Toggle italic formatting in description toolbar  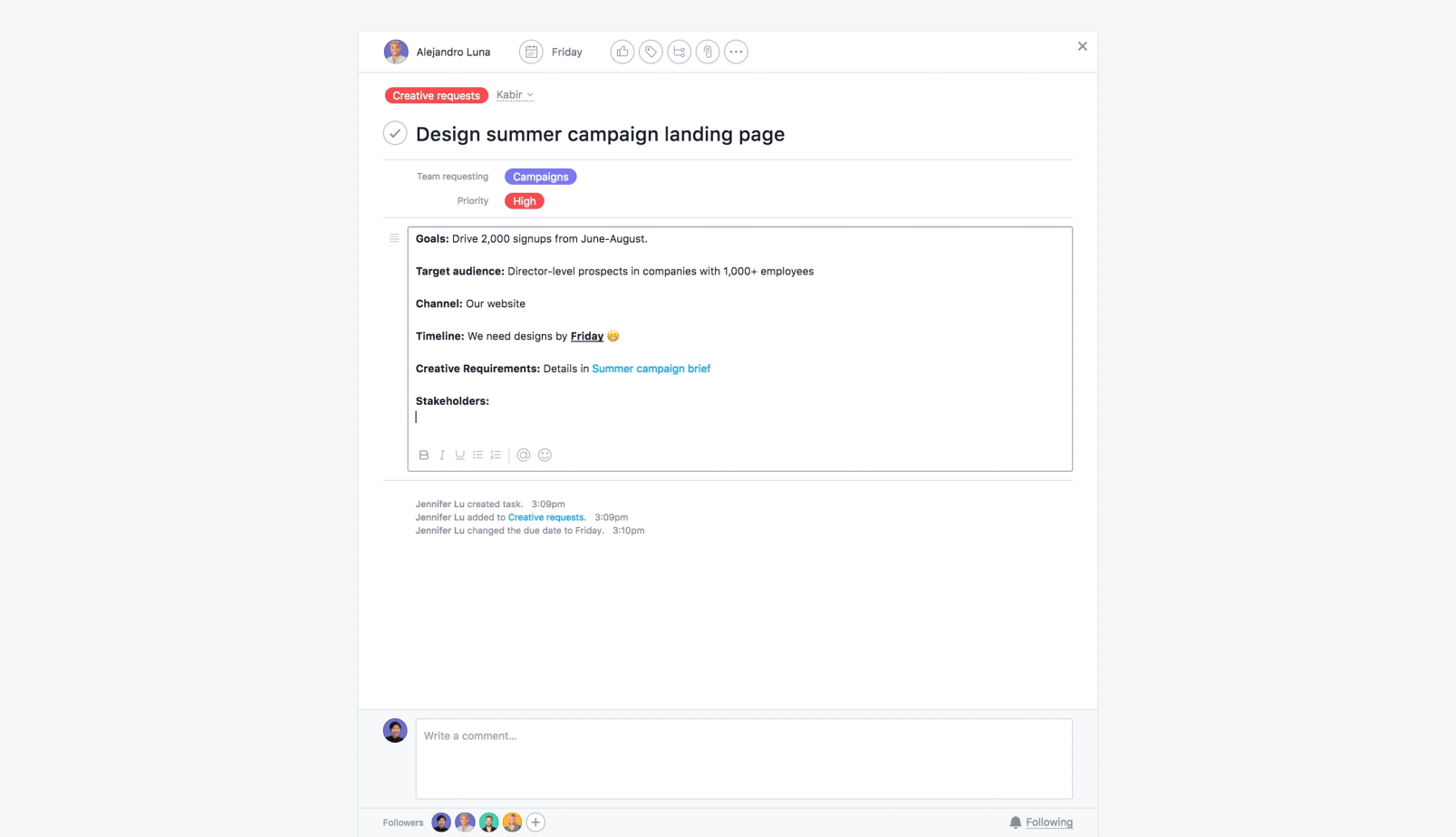tap(442, 455)
